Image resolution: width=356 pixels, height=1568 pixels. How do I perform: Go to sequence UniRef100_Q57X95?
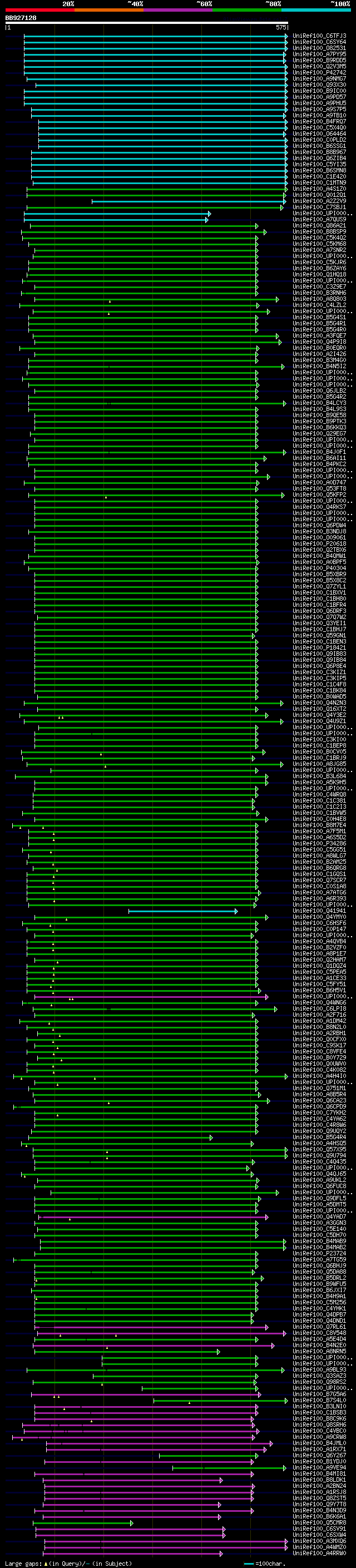point(319,1149)
